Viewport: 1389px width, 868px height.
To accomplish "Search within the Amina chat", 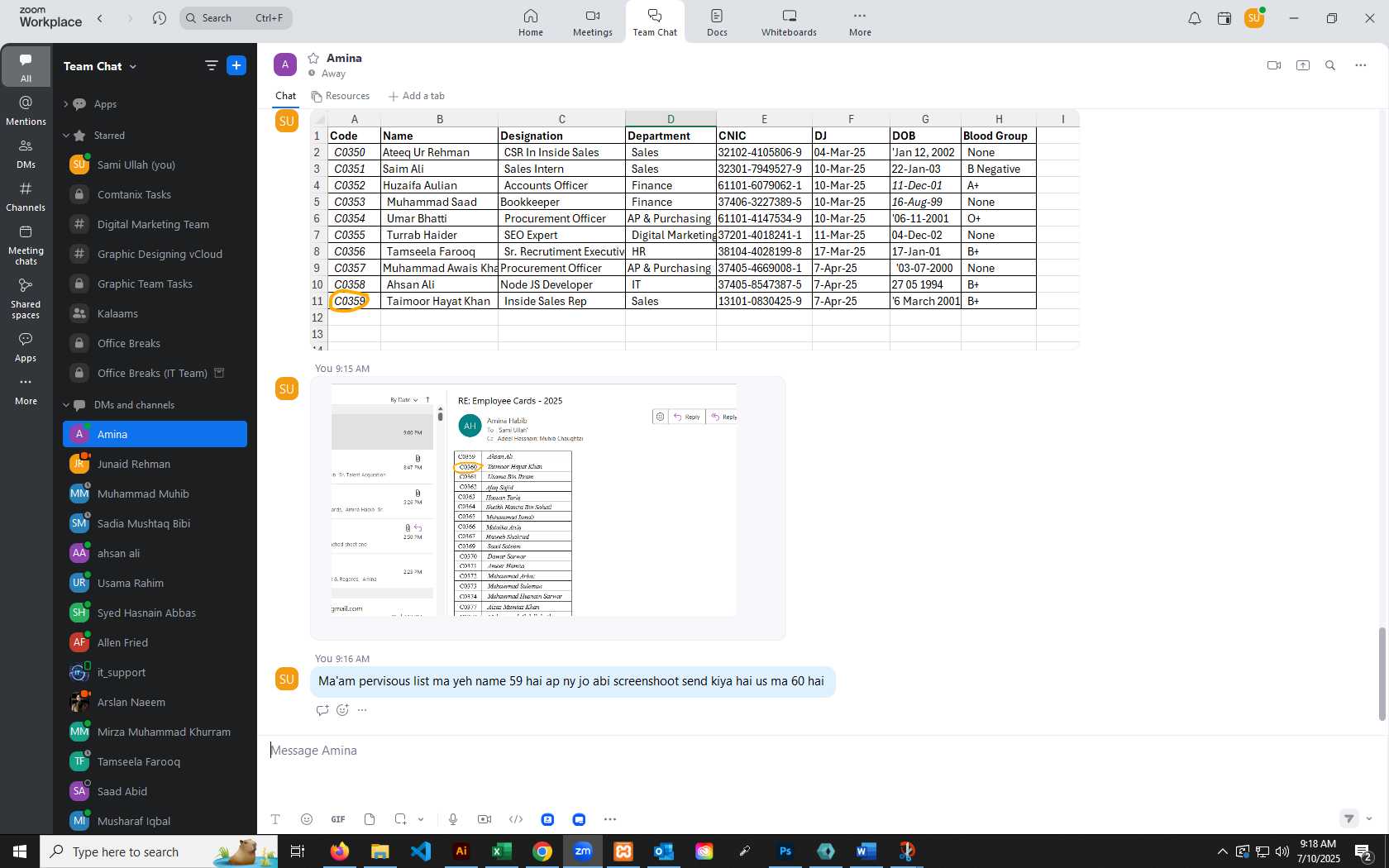I will [x=1330, y=65].
